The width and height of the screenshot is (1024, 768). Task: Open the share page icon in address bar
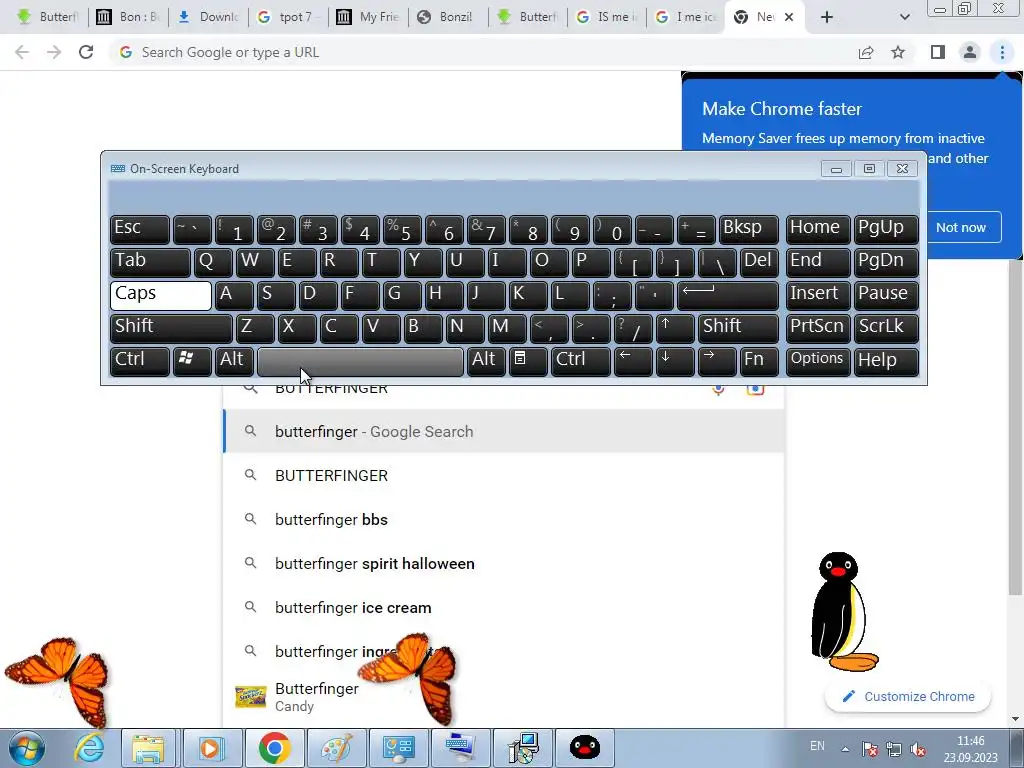pos(866,52)
